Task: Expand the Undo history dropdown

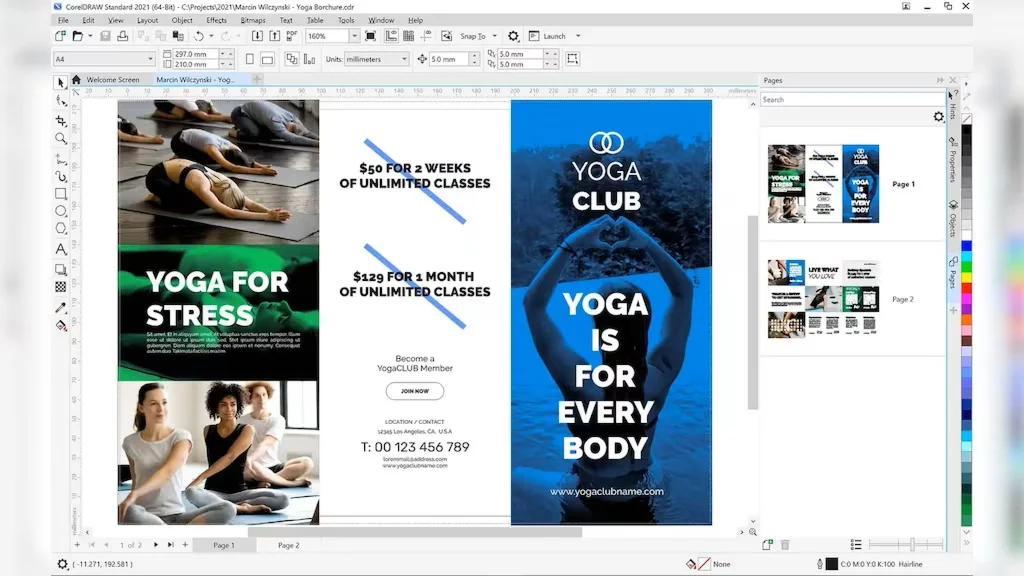Action: (x=211, y=36)
